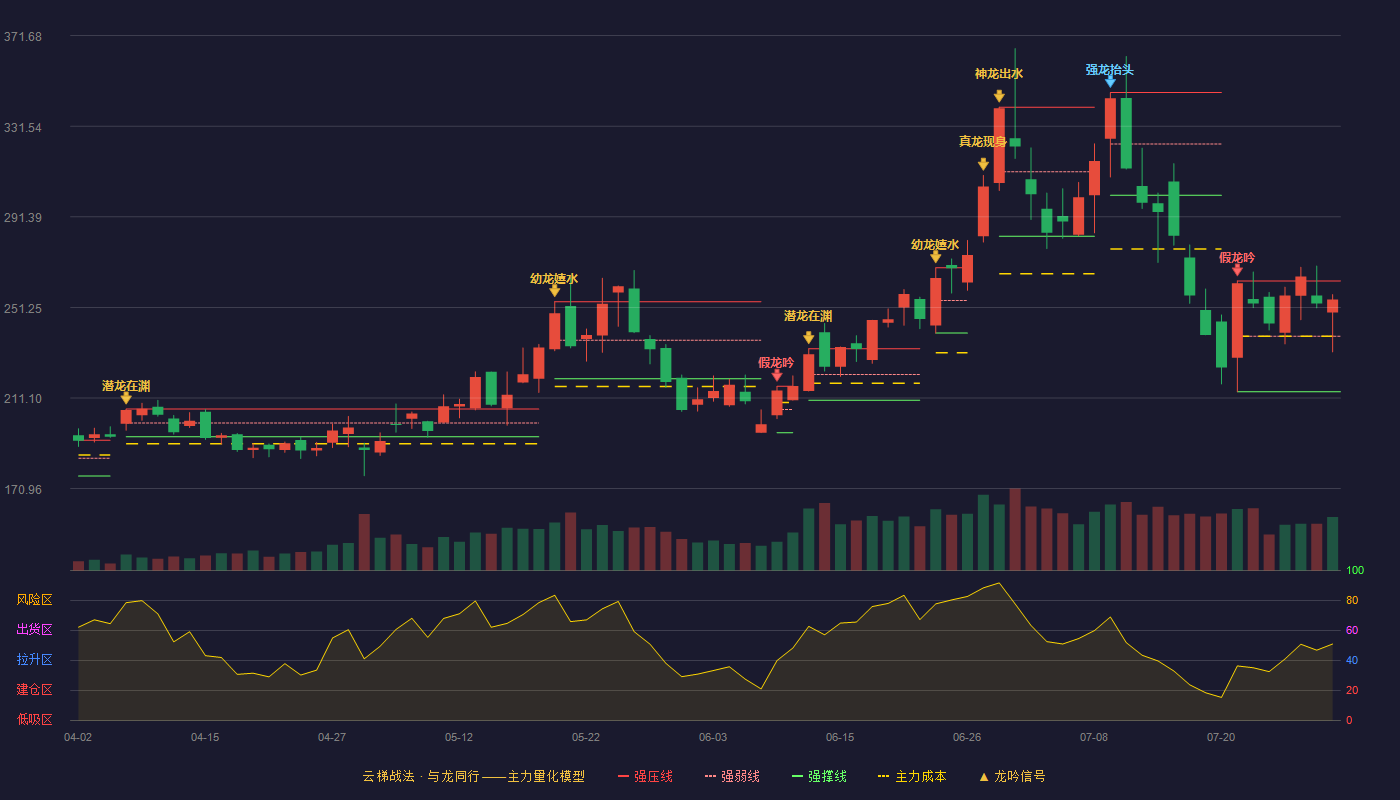
Task: Click the arrow under June's 幼龙嬉水 signal
Action: click(935, 257)
